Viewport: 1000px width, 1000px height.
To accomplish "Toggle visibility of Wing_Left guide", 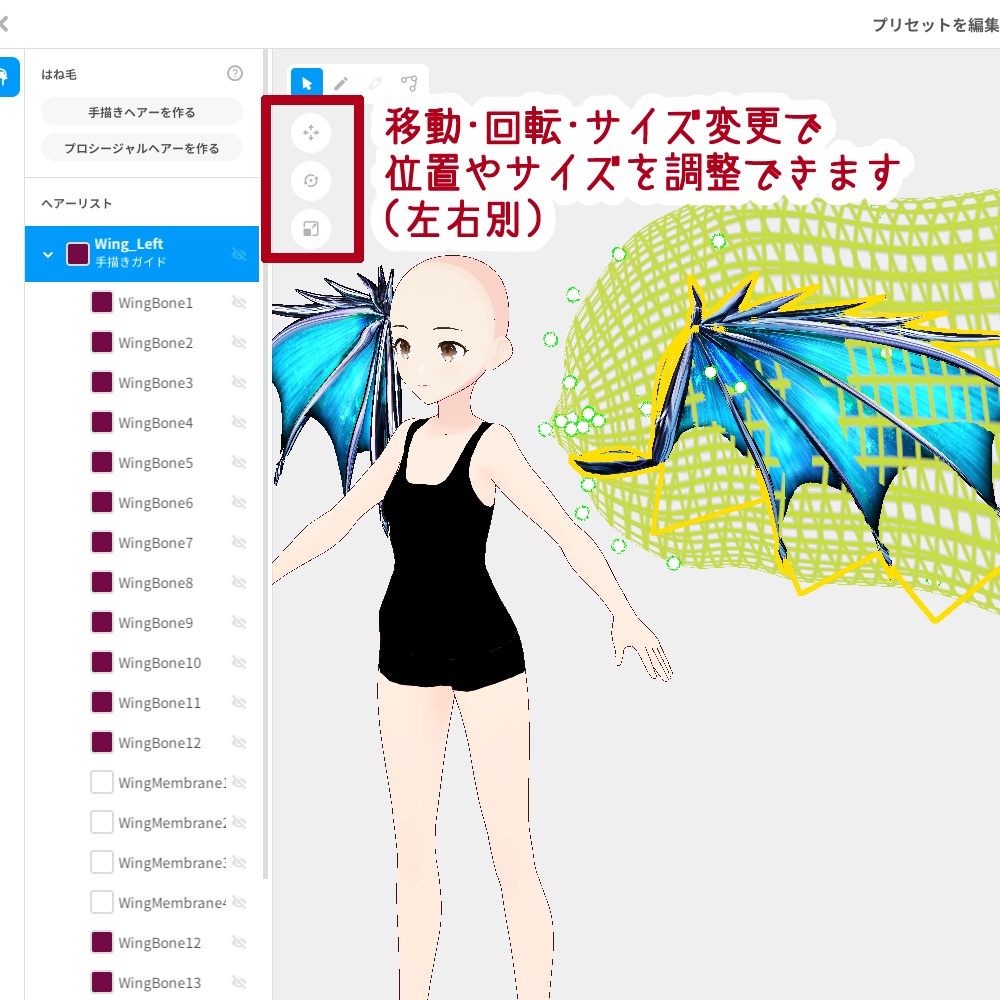I will click(x=237, y=253).
